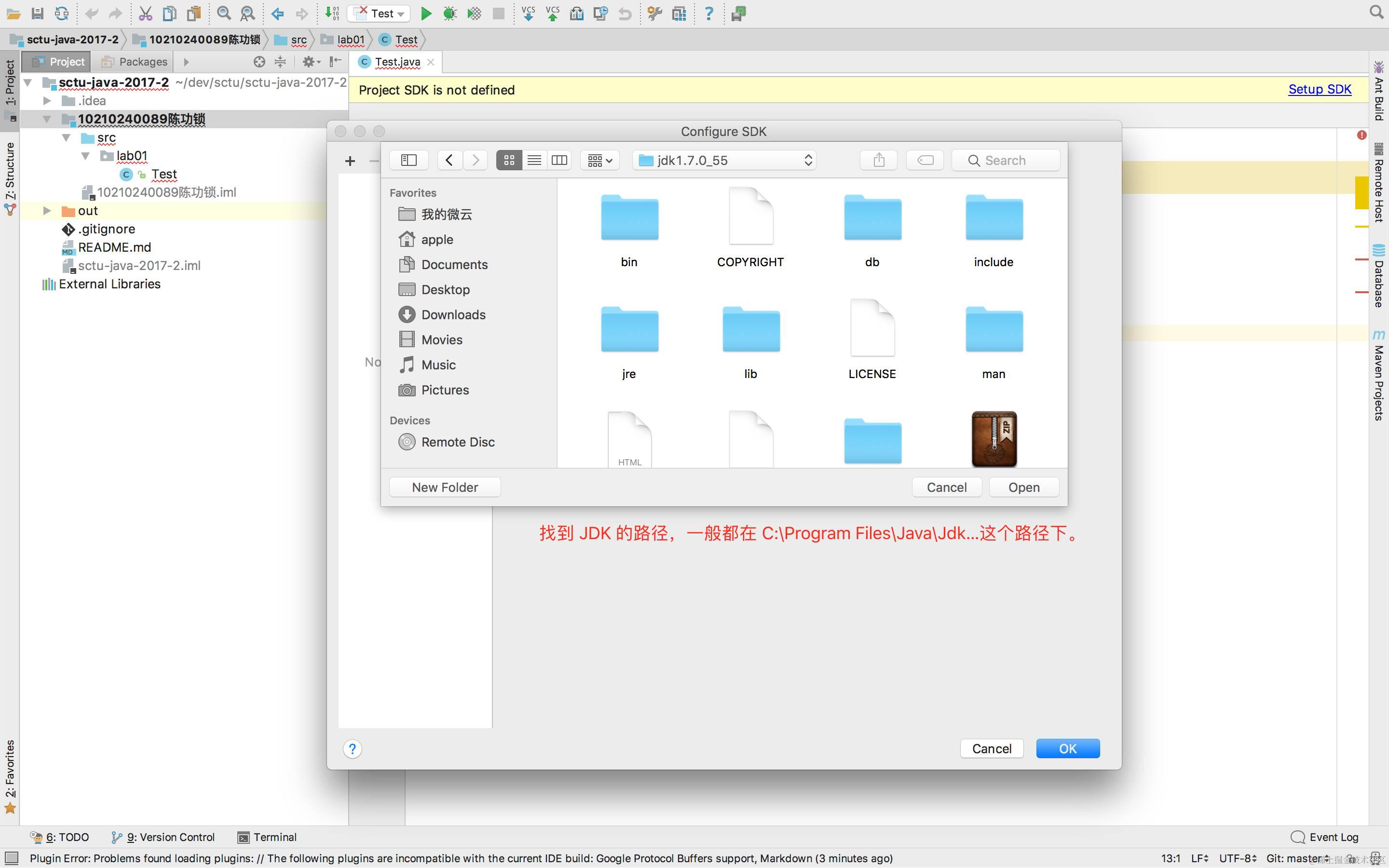Screen dimensions: 1389x868
Task: Click the Search field in file dialog
Action: pyautogui.click(x=1006, y=160)
